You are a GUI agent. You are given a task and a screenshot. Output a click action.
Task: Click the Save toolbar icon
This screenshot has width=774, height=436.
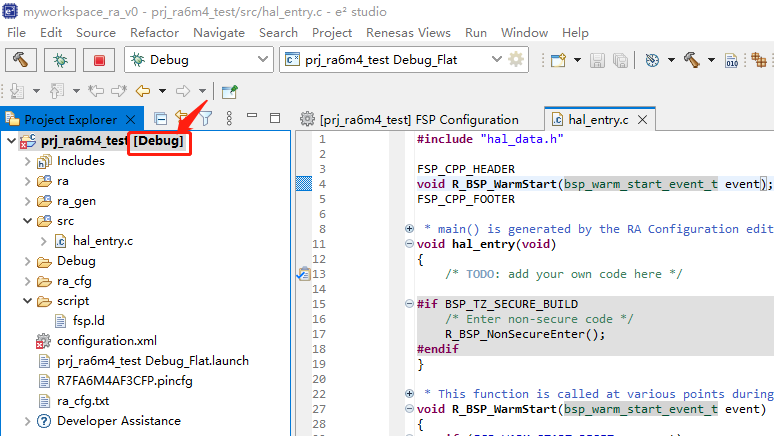[x=597, y=60]
